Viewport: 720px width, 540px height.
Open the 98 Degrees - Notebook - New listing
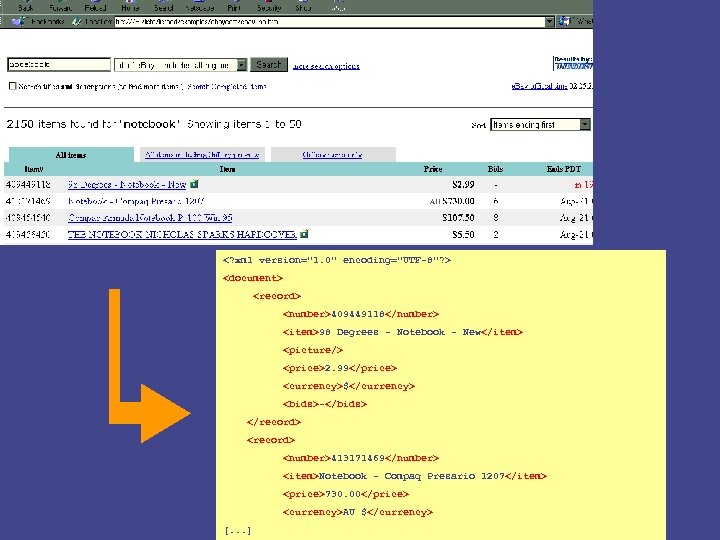point(127,185)
